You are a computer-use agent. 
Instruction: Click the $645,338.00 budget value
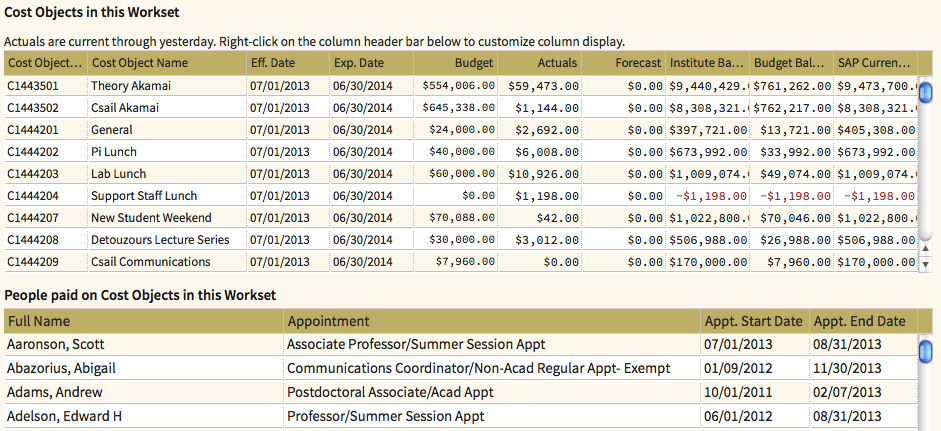tap(458, 108)
